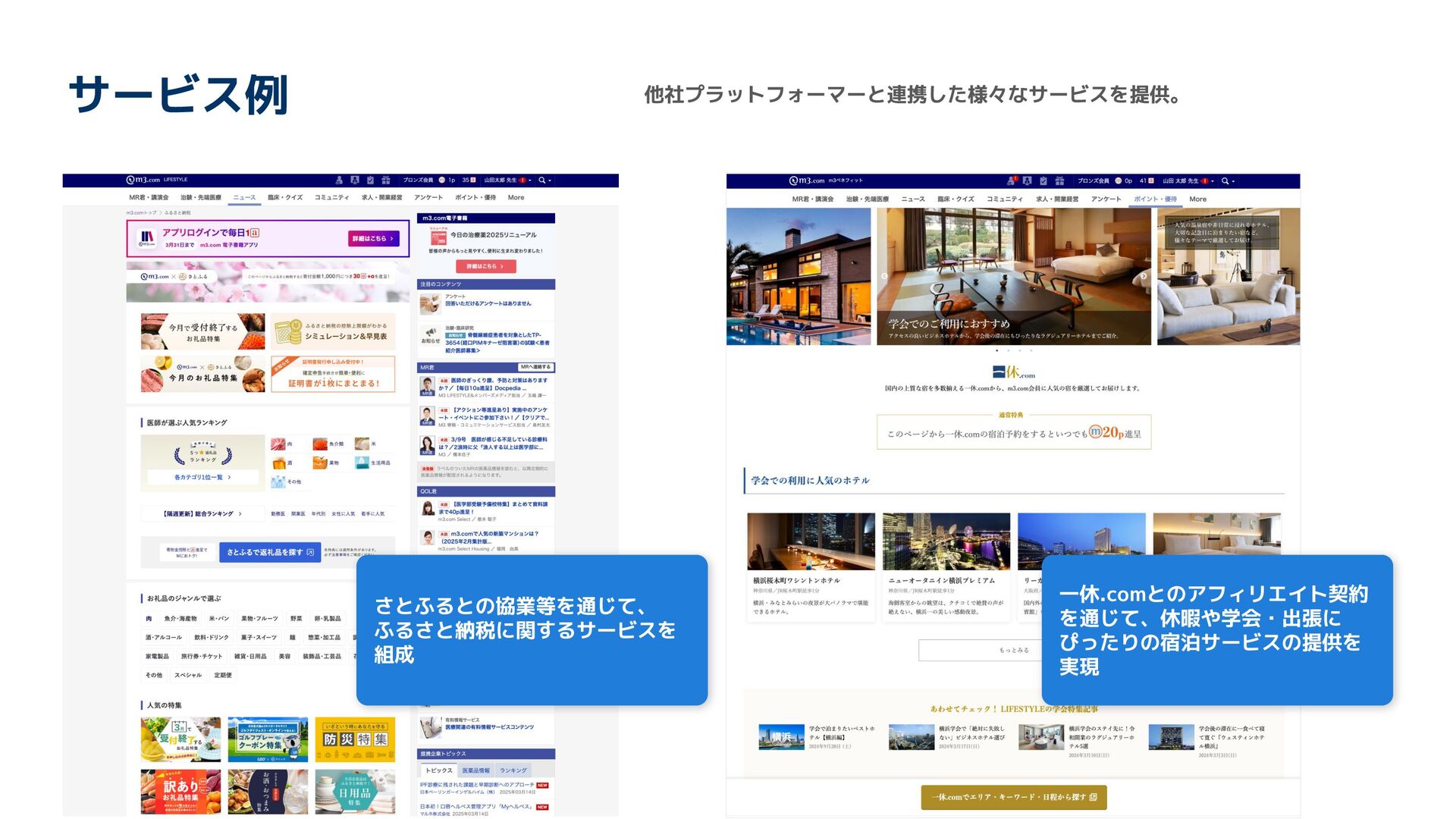
Task: Select the 旅行券・チケット genre tag
Action: click(x=202, y=657)
